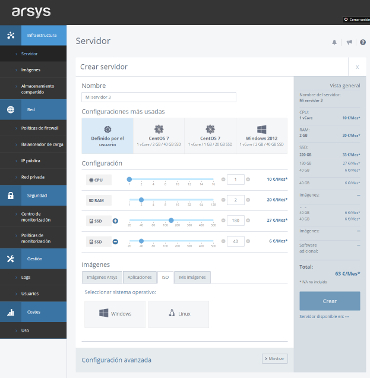The image size is (370, 378).
Task: Click the padlock icon beside Seguridad
Action: (x=11, y=196)
